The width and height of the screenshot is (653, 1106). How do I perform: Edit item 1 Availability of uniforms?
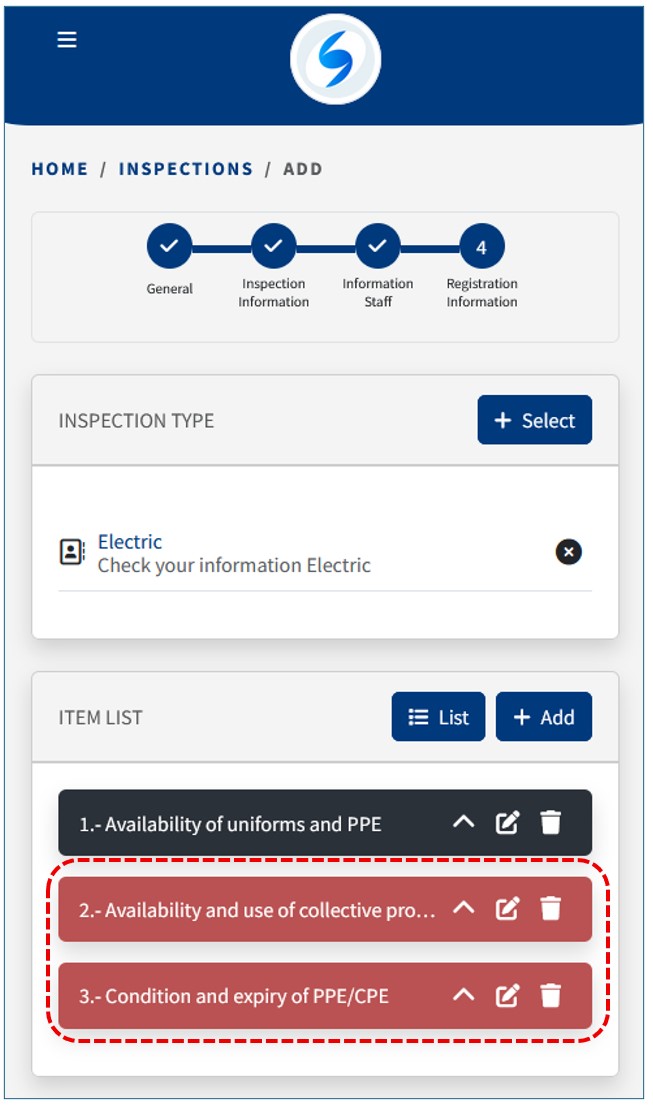coord(508,823)
